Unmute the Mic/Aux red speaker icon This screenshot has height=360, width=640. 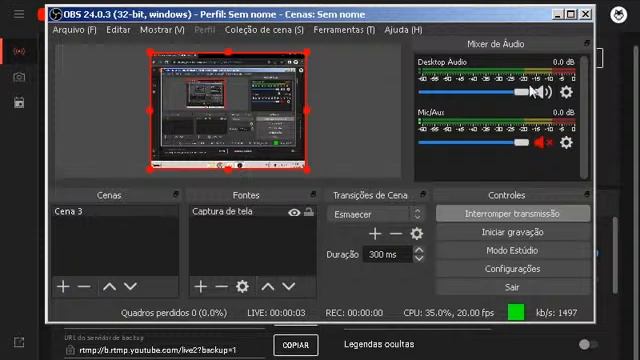[x=543, y=142]
